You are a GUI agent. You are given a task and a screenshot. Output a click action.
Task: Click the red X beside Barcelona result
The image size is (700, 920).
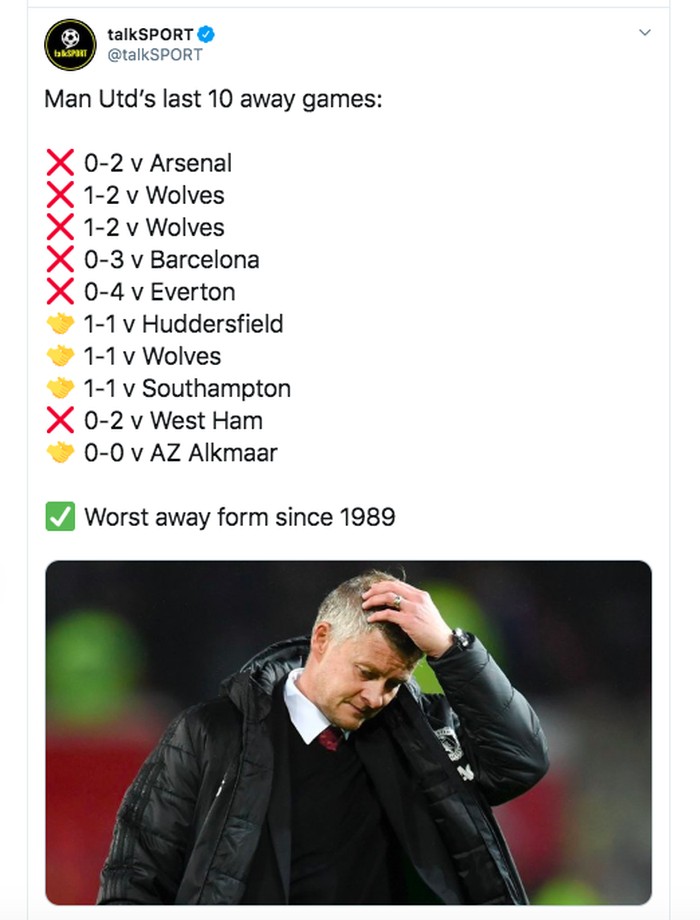click(60, 260)
